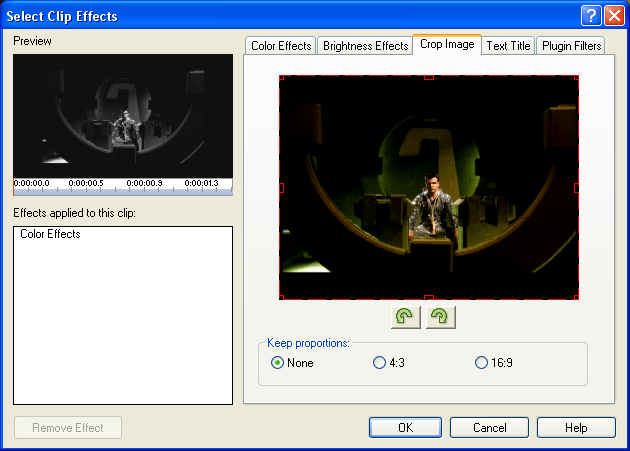This screenshot has height=451, width=630.
Task: Click the grayscale preview thumbnail
Action: [x=123, y=116]
